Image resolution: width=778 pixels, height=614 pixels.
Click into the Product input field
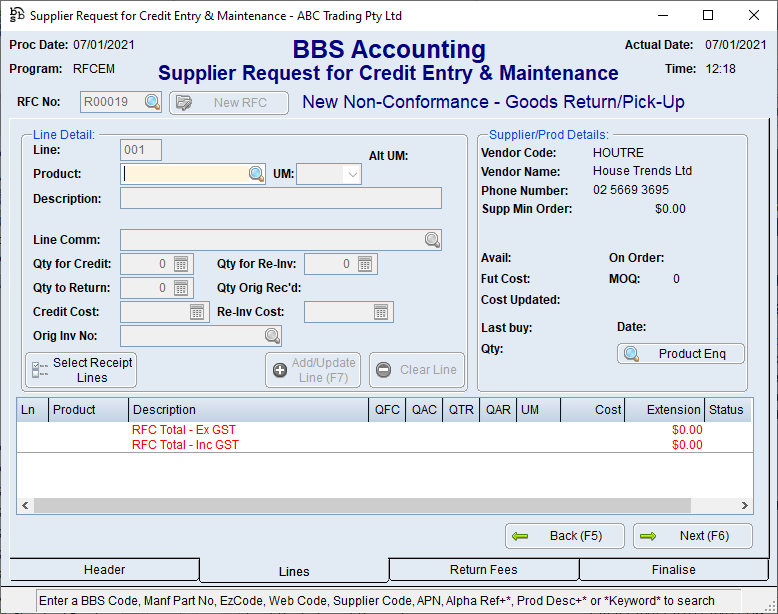point(185,174)
